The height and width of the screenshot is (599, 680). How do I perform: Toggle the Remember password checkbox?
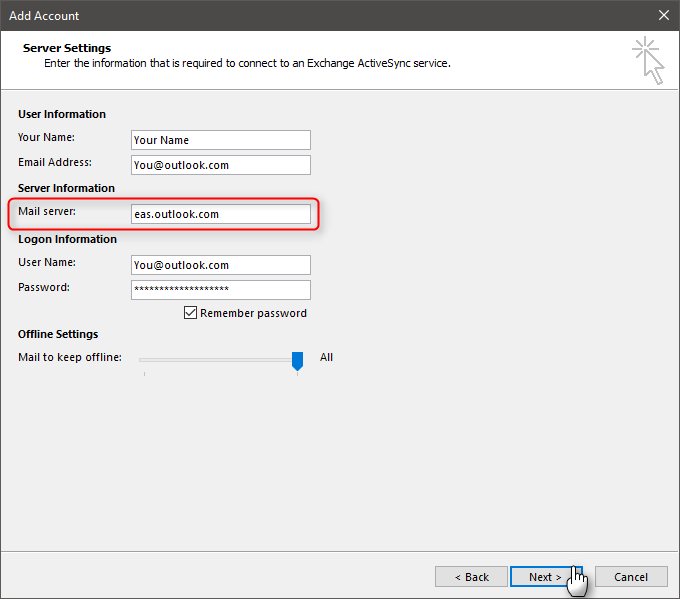click(x=190, y=313)
